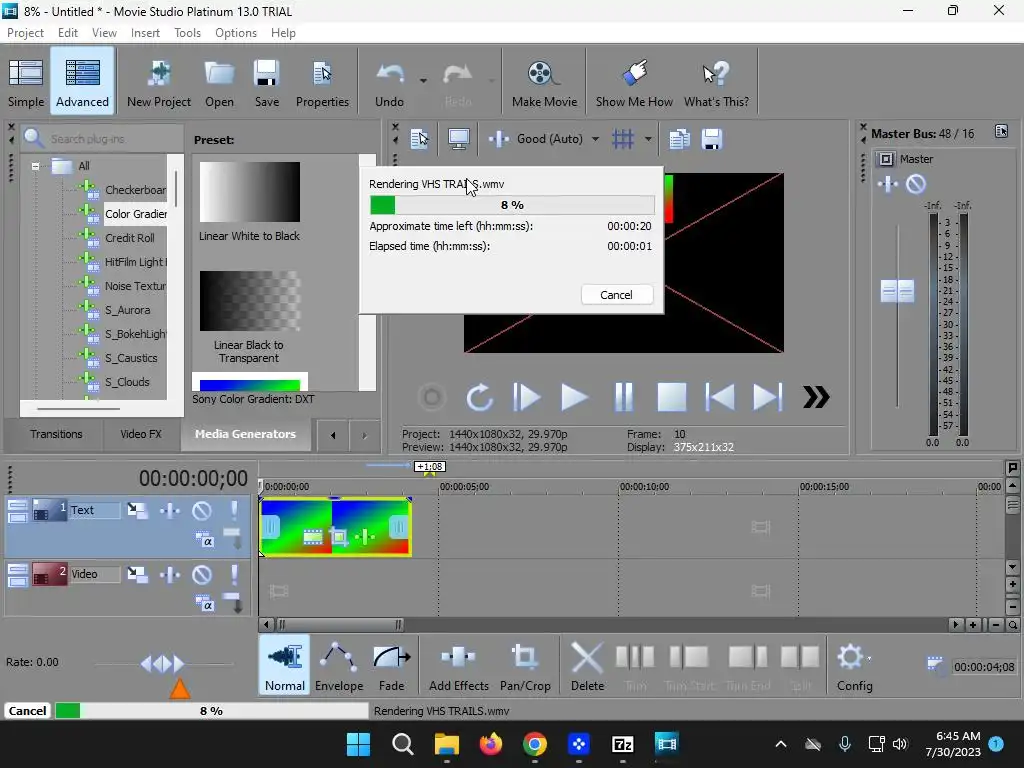
Task: Open the Tools menu
Action: (187, 33)
